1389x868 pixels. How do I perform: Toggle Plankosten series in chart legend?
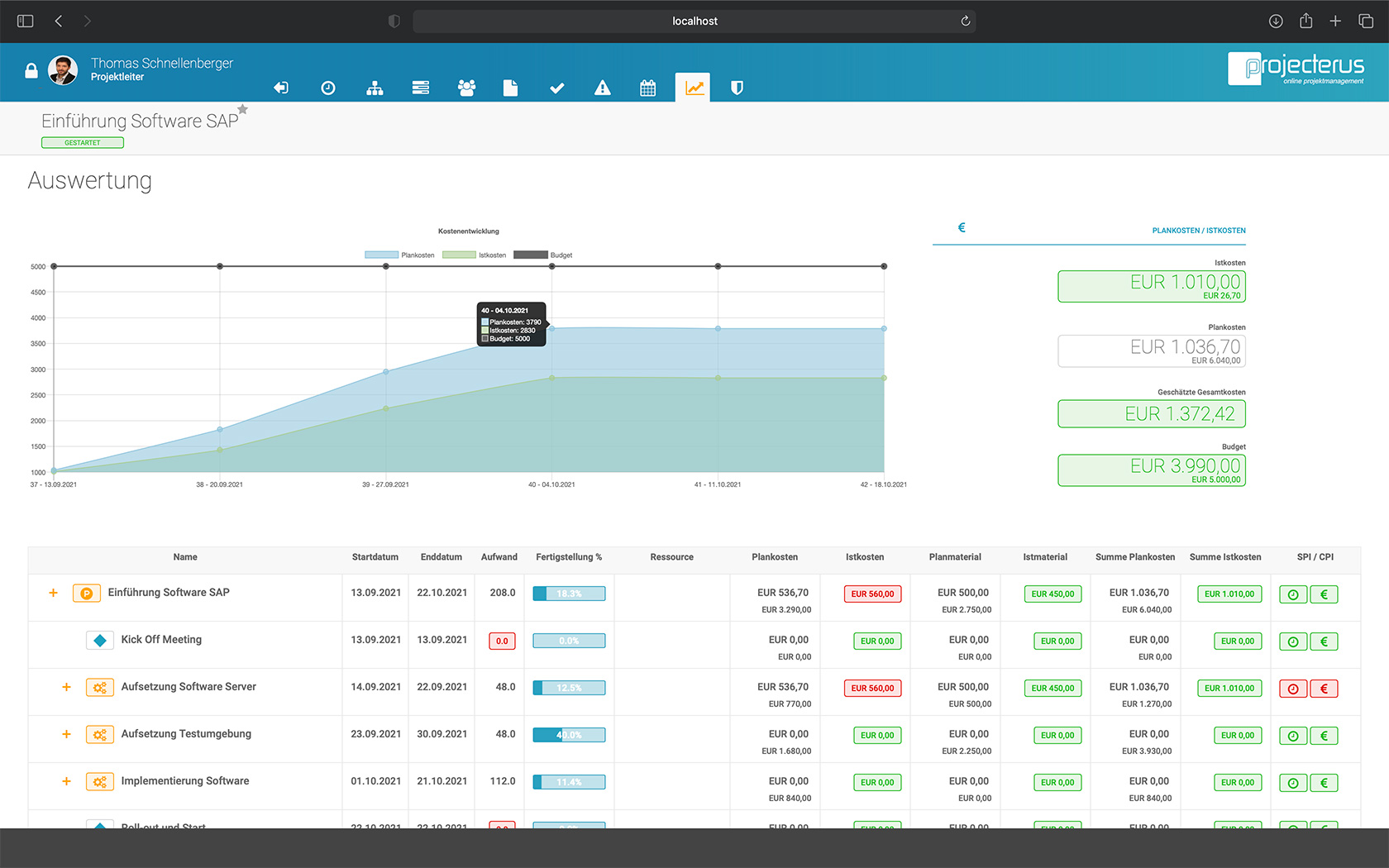click(x=400, y=255)
